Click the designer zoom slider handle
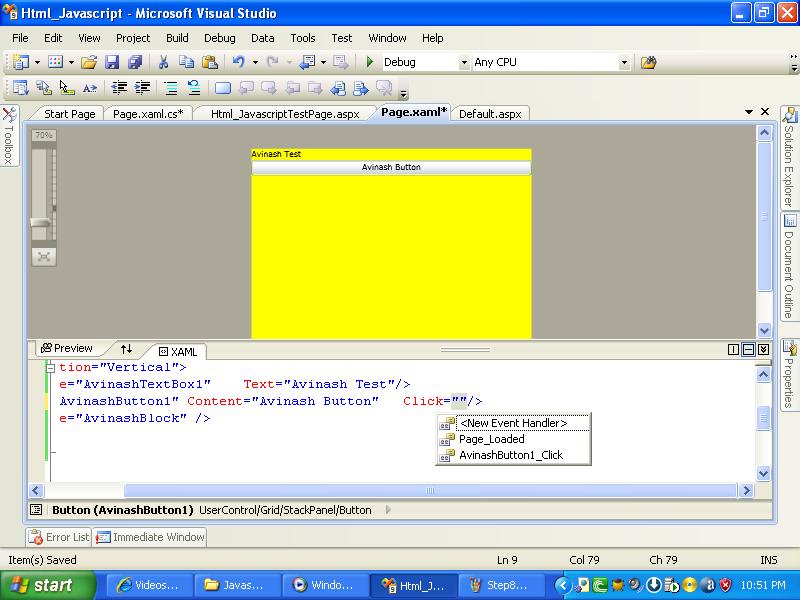The width and height of the screenshot is (800, 600). point(41,222)
